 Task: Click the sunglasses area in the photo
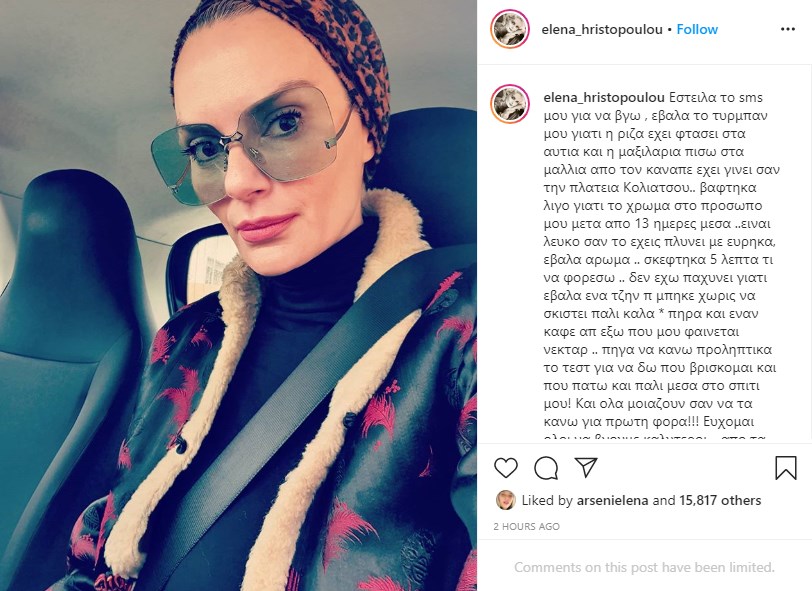pos(249,142)
